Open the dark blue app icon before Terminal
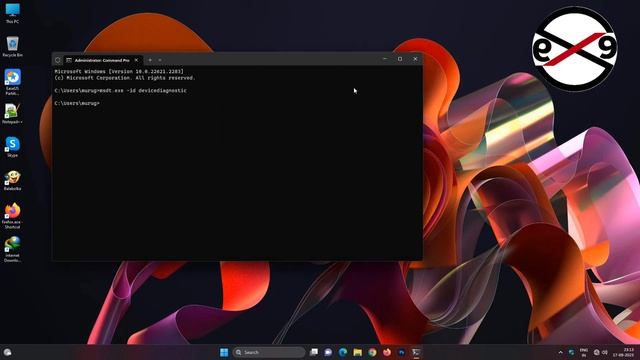 tap(402, 352)
